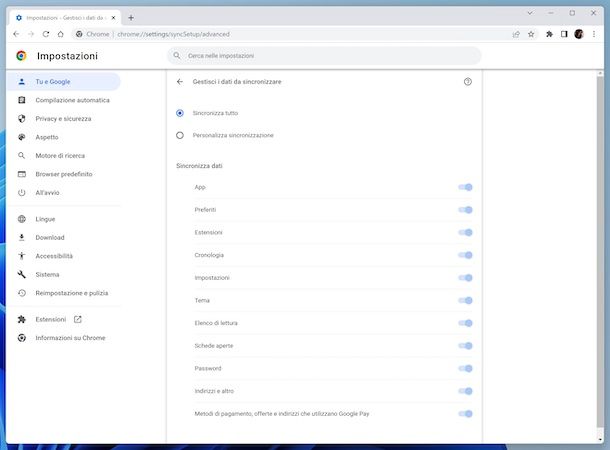This screenshot has width=610, height=450.
Task: Open All'avvio settings section
Action: 63,193
